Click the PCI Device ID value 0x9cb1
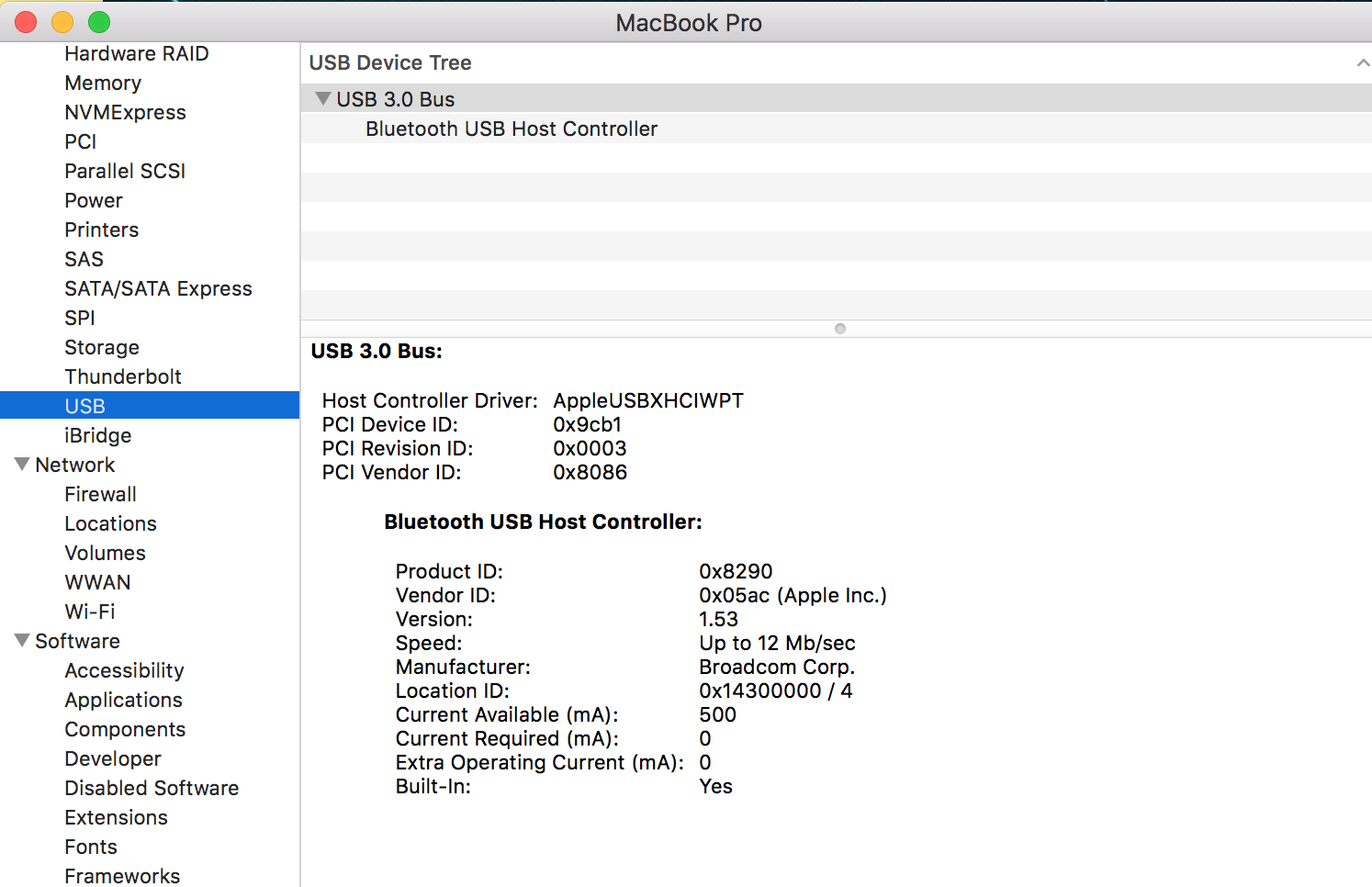Image resolution: width=1372 pixels, height=887 pixels. [x=588, y=424]
